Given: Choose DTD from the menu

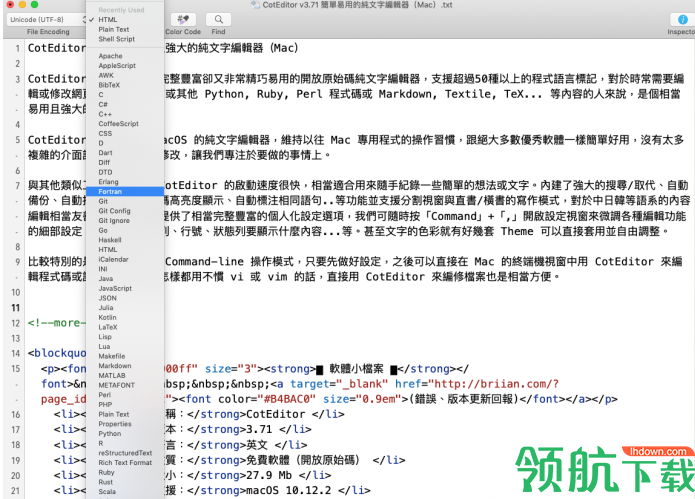Looking at the screenshot, I should click(105, 172).
